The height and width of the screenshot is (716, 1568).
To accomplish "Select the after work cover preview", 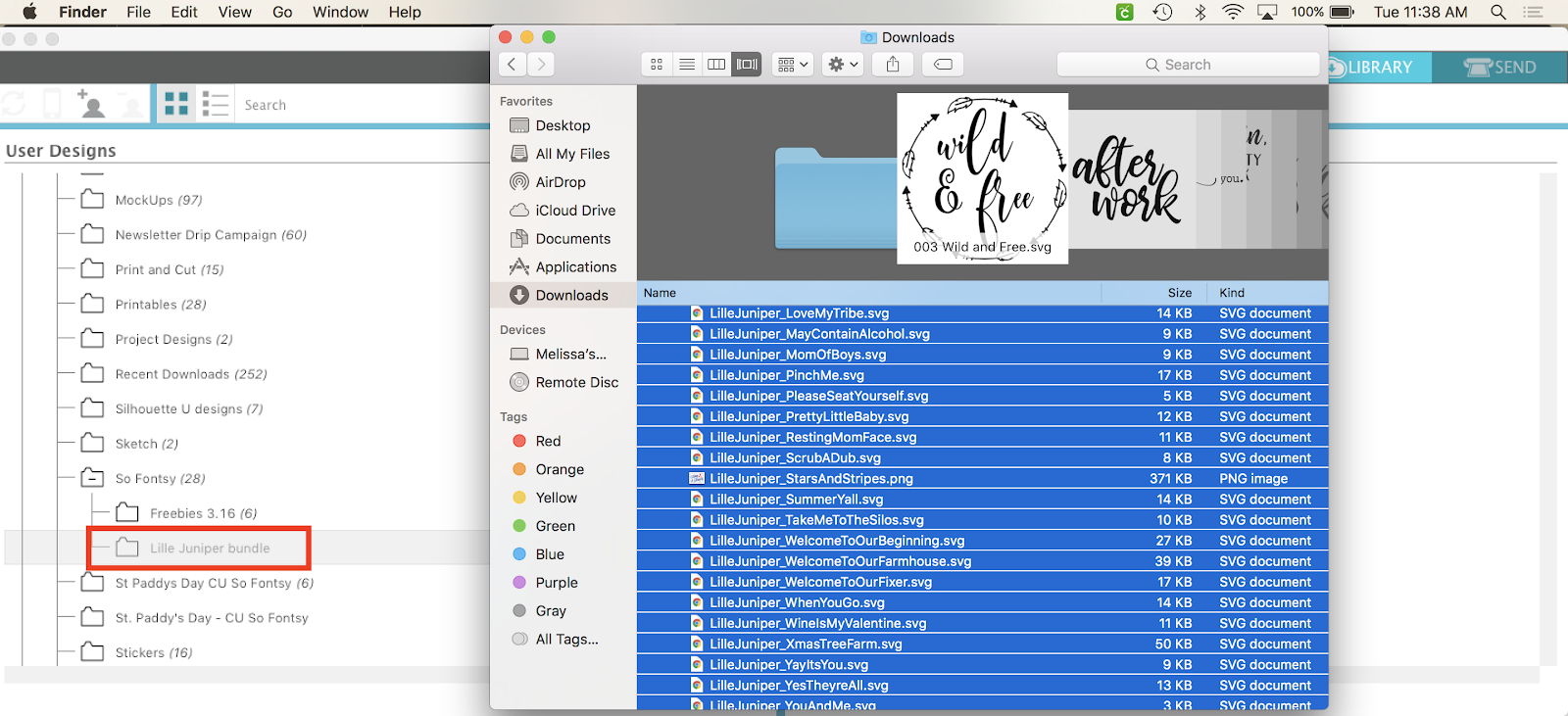I will (1132, 178).
